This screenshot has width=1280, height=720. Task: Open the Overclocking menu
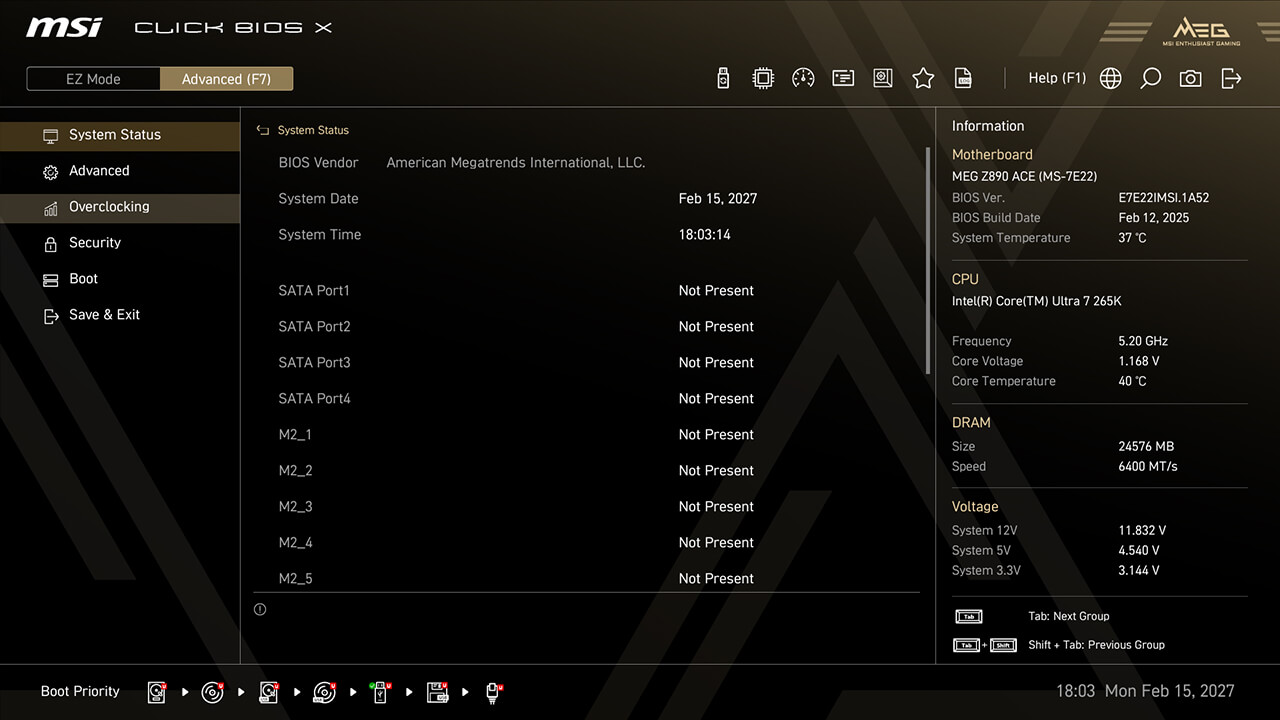coord(109,207)
